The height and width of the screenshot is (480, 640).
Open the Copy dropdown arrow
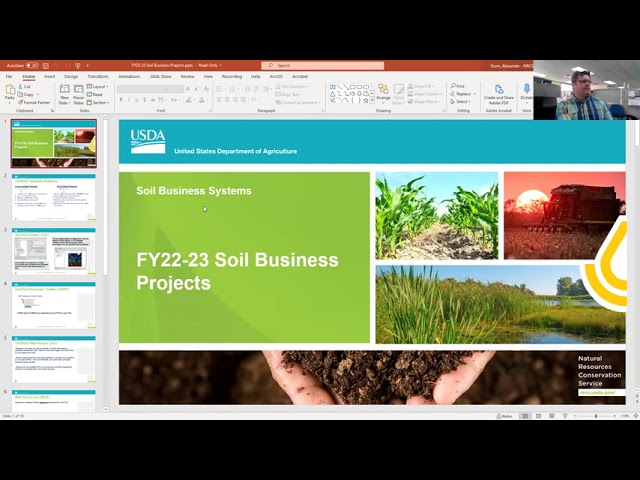[x=38, y=94]
